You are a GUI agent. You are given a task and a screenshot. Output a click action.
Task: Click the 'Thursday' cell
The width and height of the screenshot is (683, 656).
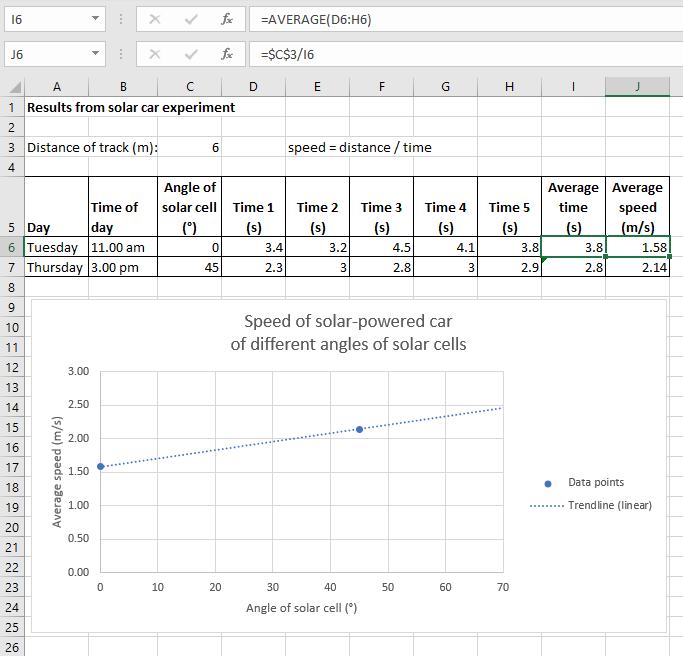tap(57, 267)
